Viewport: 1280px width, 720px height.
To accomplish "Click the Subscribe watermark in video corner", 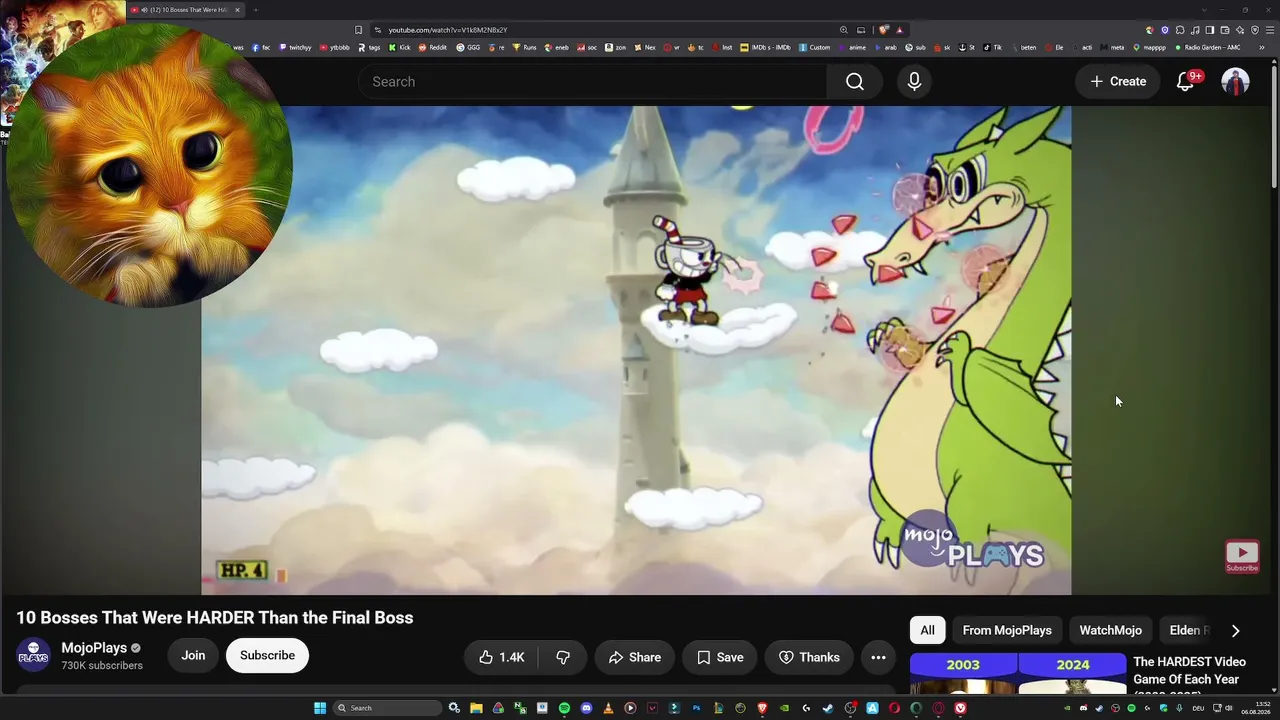I will click(1242, 557).
